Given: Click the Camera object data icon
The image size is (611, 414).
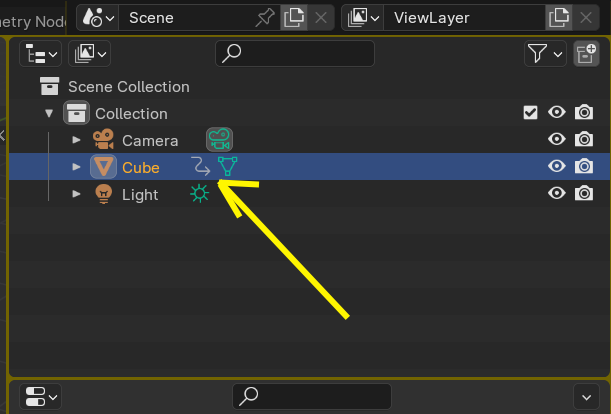Looking at the screenshot, I should (x=219, y=140).
